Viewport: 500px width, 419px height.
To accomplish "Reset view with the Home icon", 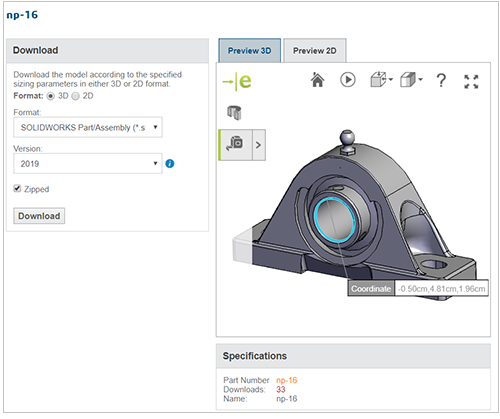I will click(x=317, y=80).
